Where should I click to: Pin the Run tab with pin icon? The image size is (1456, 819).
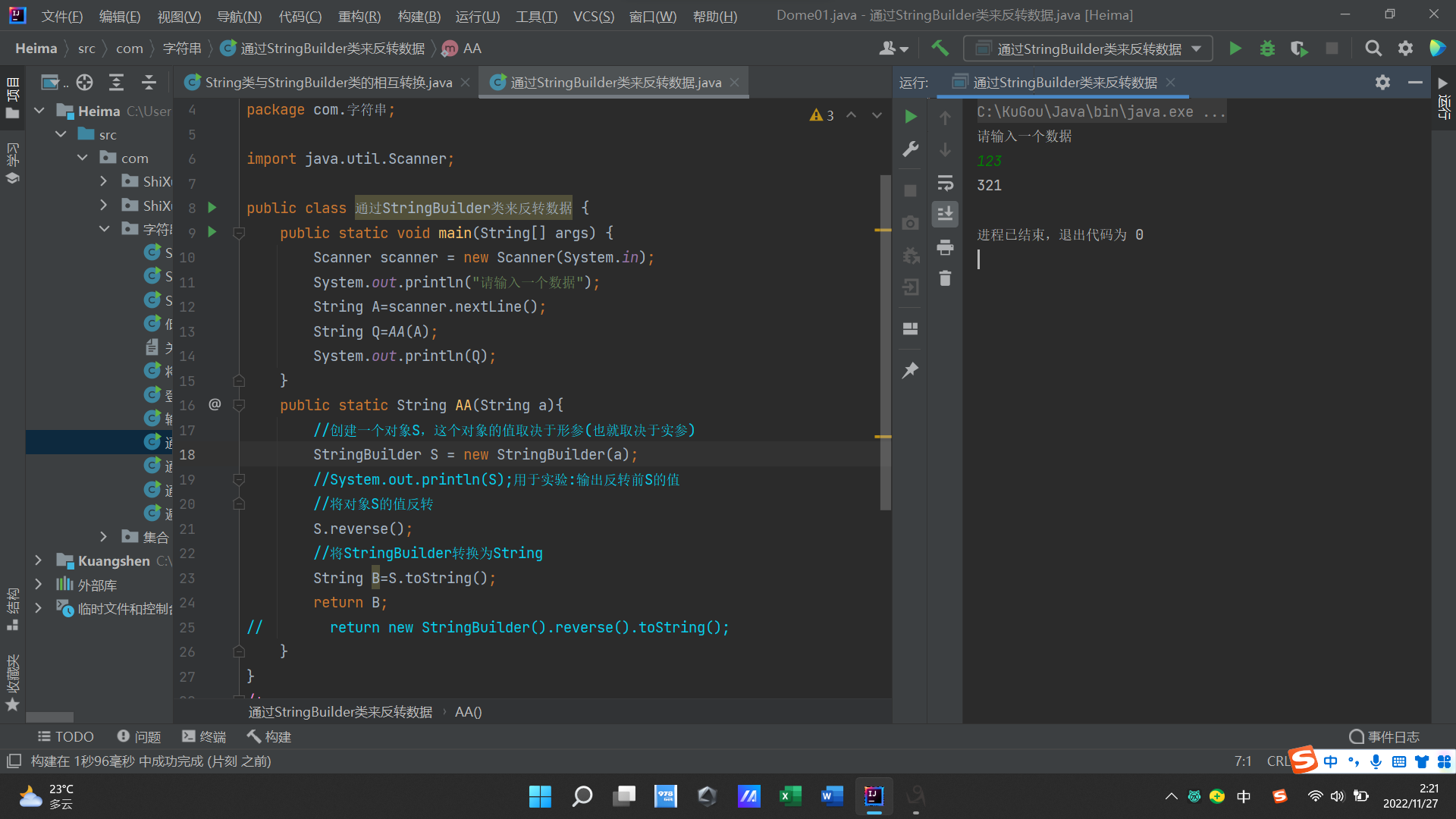tap(911, 369)
